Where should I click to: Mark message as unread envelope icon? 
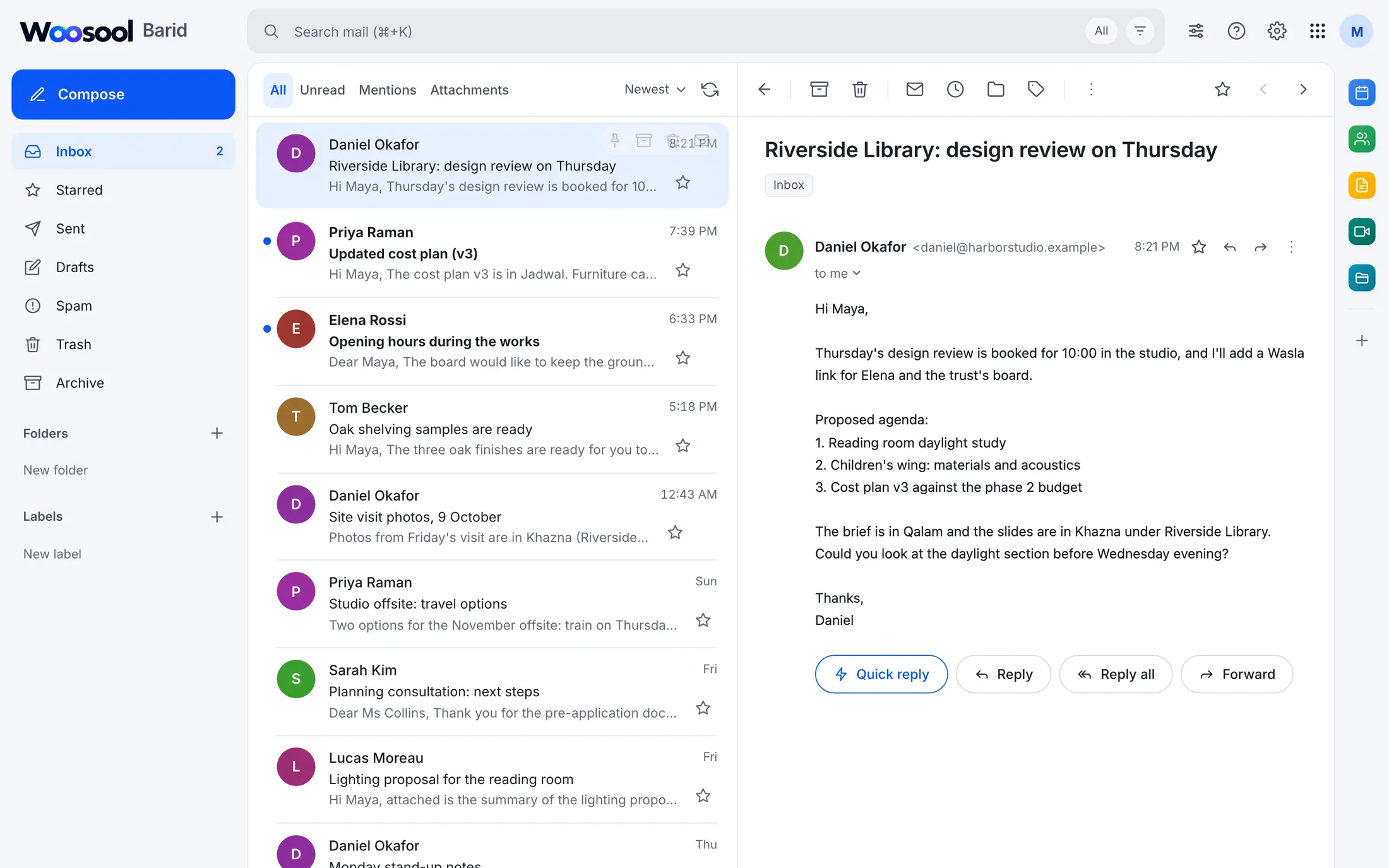tap(914, 89)
